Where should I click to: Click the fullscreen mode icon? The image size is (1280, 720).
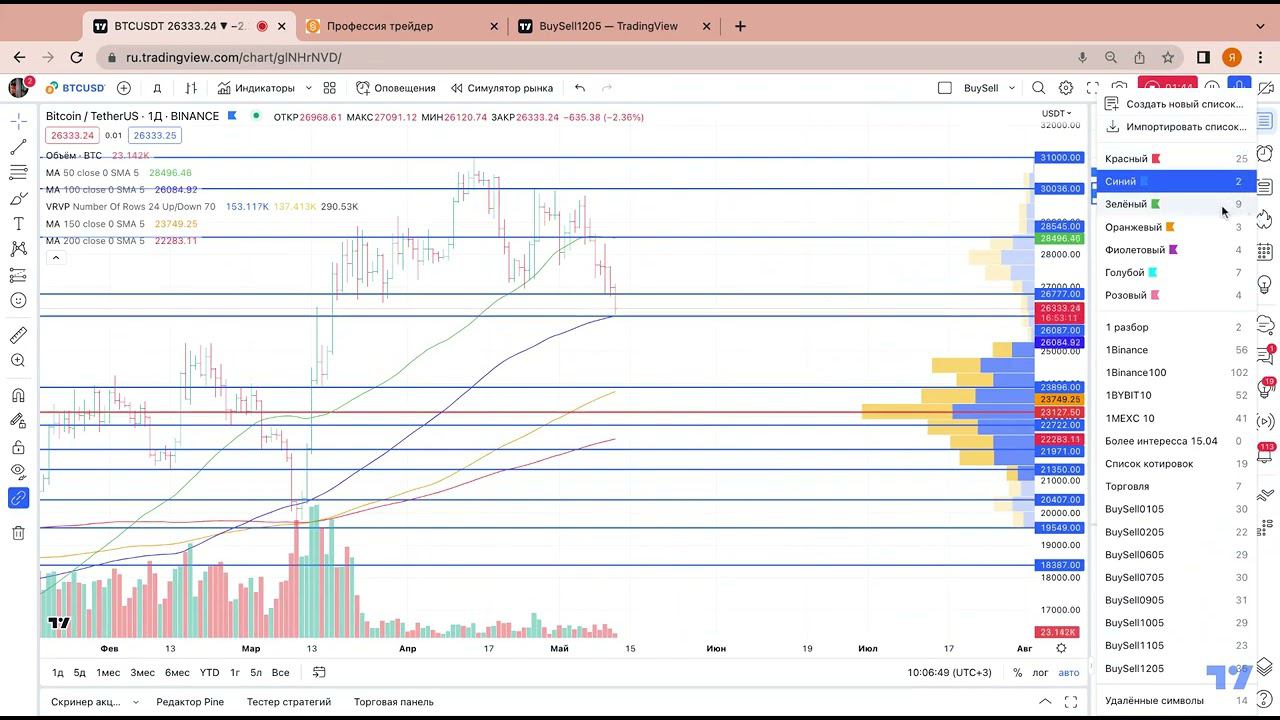(x=1093, y=88)
